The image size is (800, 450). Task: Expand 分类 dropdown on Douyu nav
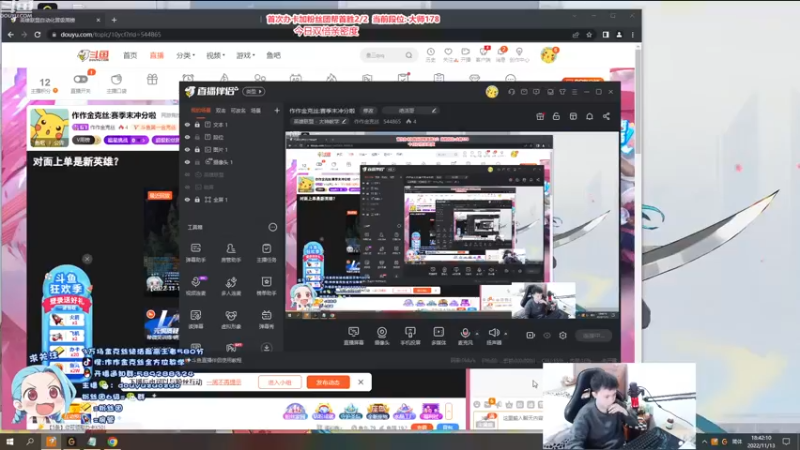[185, 55]
